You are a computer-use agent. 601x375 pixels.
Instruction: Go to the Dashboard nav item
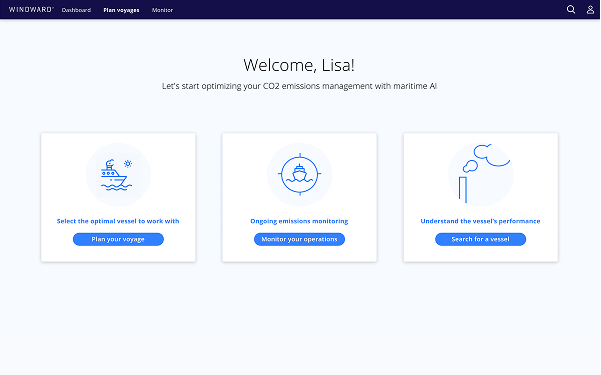coord(76,10)
